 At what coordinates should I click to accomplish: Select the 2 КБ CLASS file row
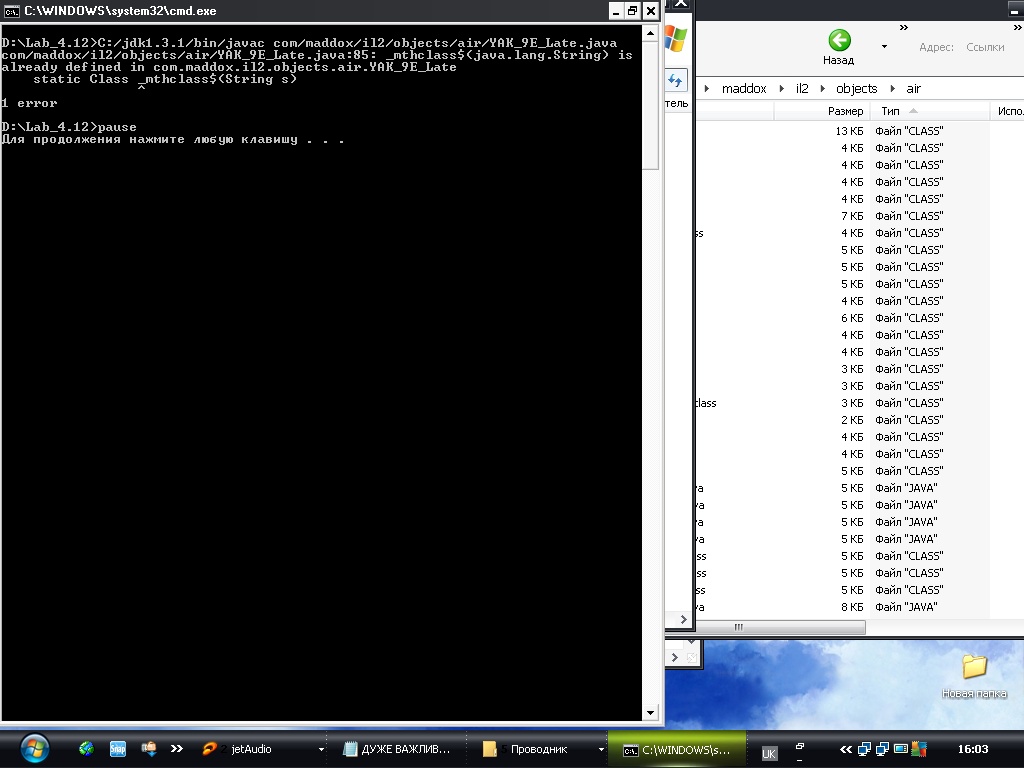pos(859,420)
